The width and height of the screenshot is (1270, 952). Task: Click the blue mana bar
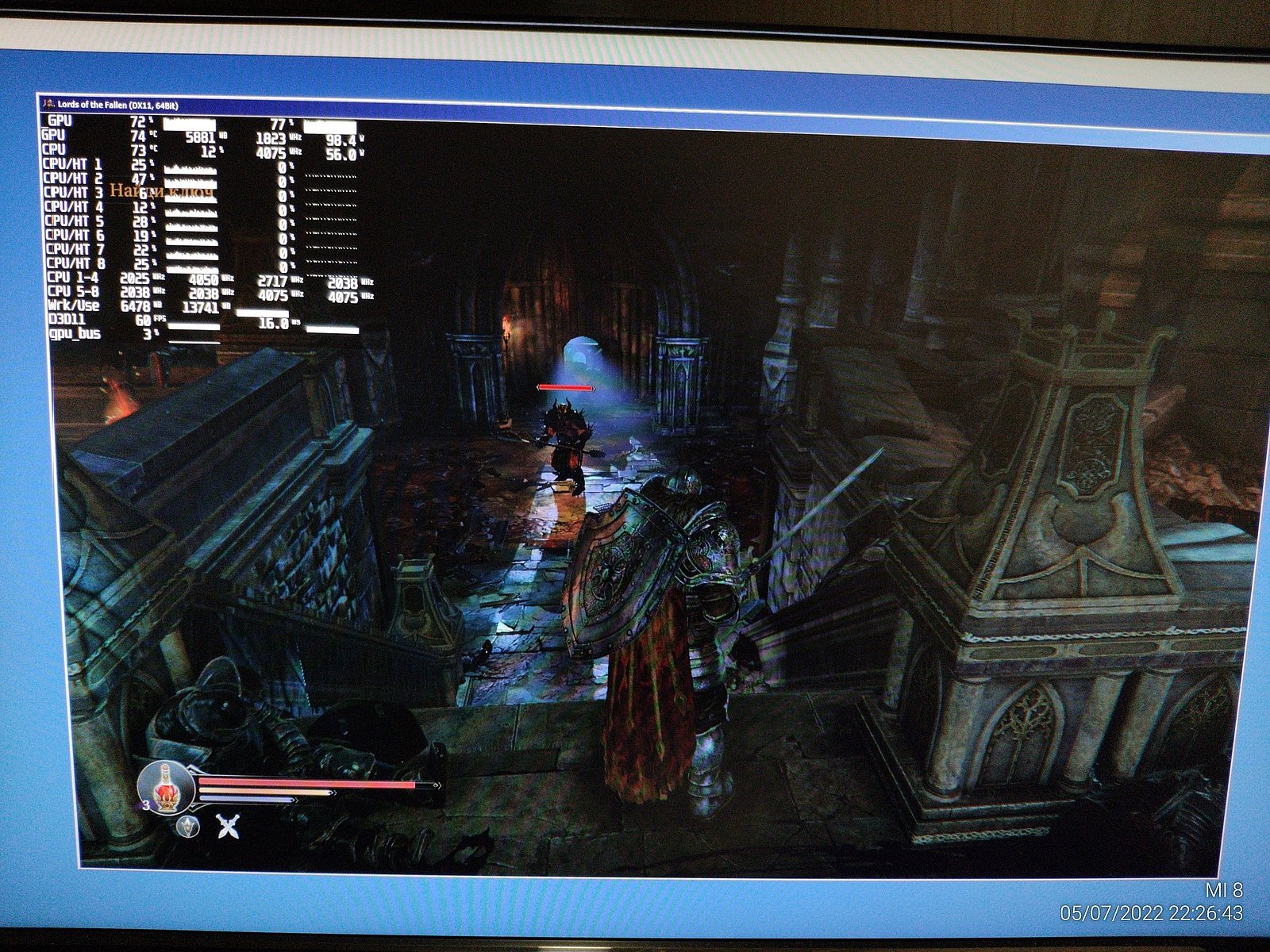click(248, 800)
